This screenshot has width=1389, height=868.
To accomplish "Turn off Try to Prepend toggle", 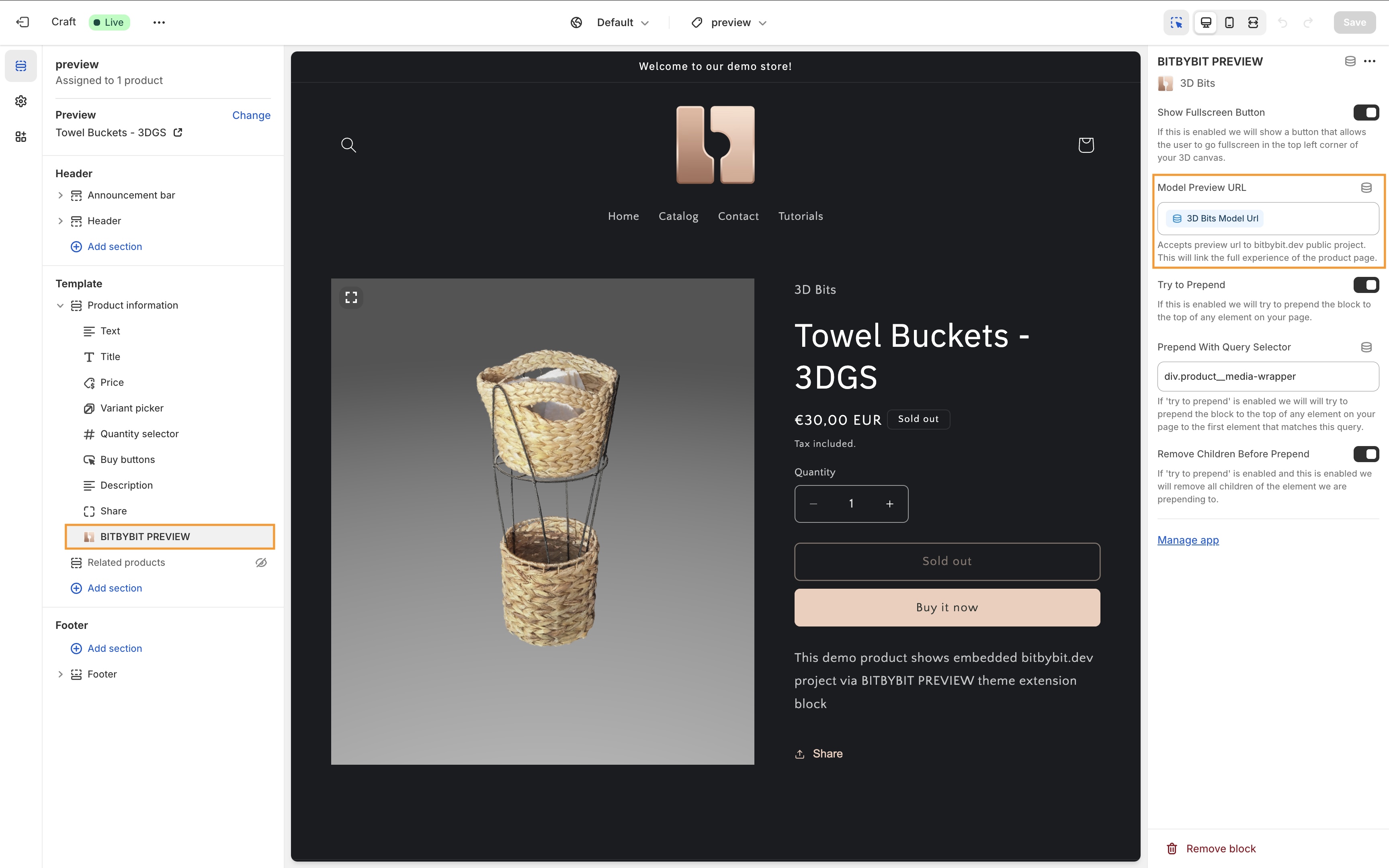I will pyautogui.click(x=1366, y=285).
